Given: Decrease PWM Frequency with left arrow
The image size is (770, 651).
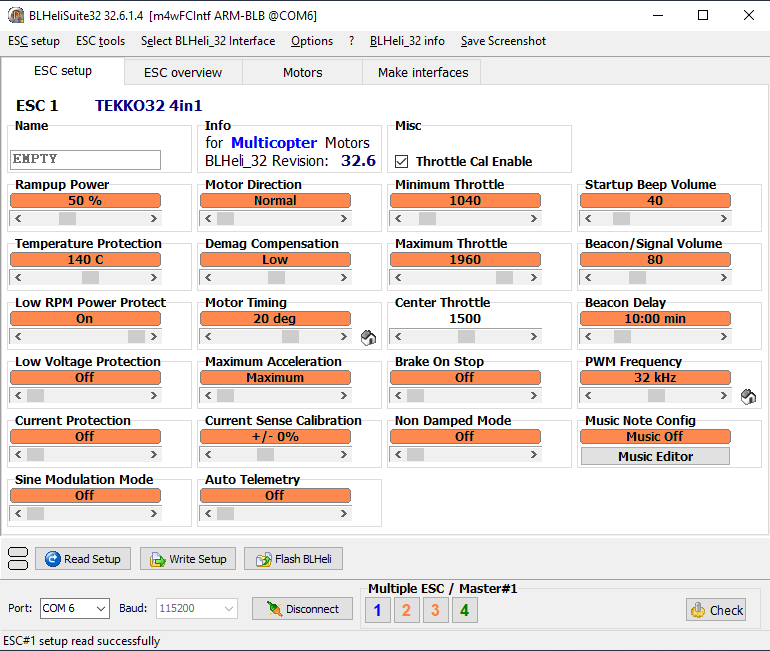Looking at the screenshot, I should pos(588,395).
